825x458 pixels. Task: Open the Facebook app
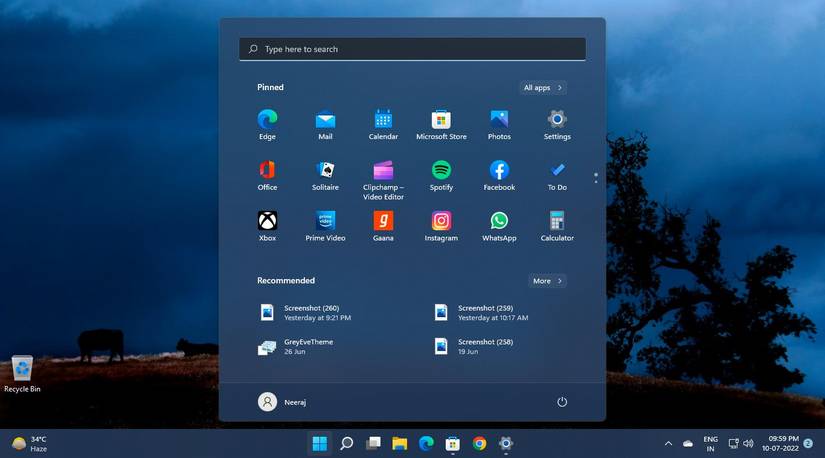(499, 176)
